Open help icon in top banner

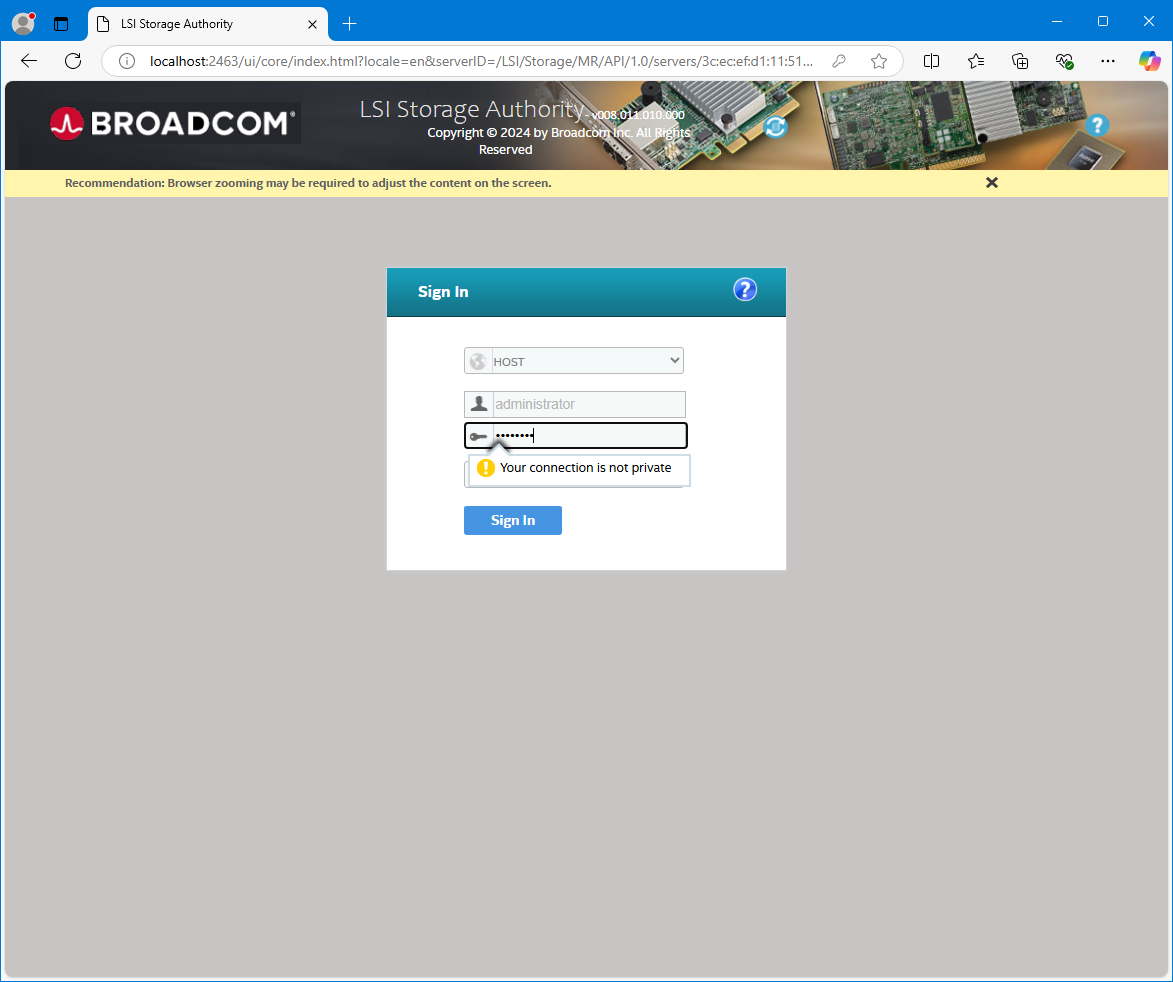[1097, 125]
